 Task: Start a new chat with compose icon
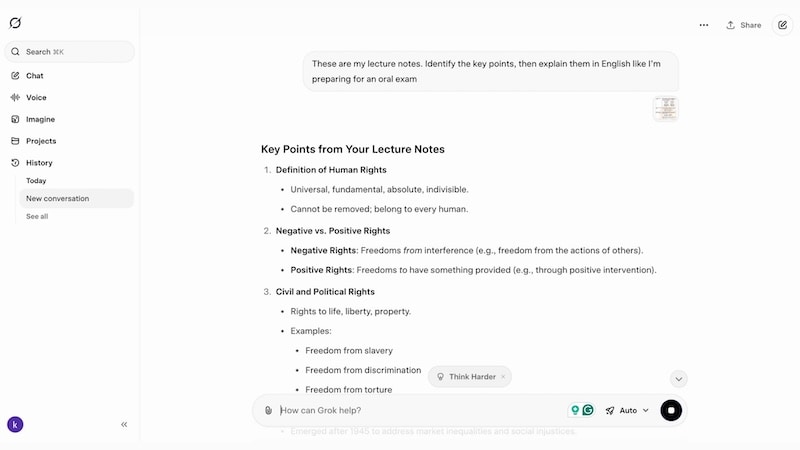point(782,25)
